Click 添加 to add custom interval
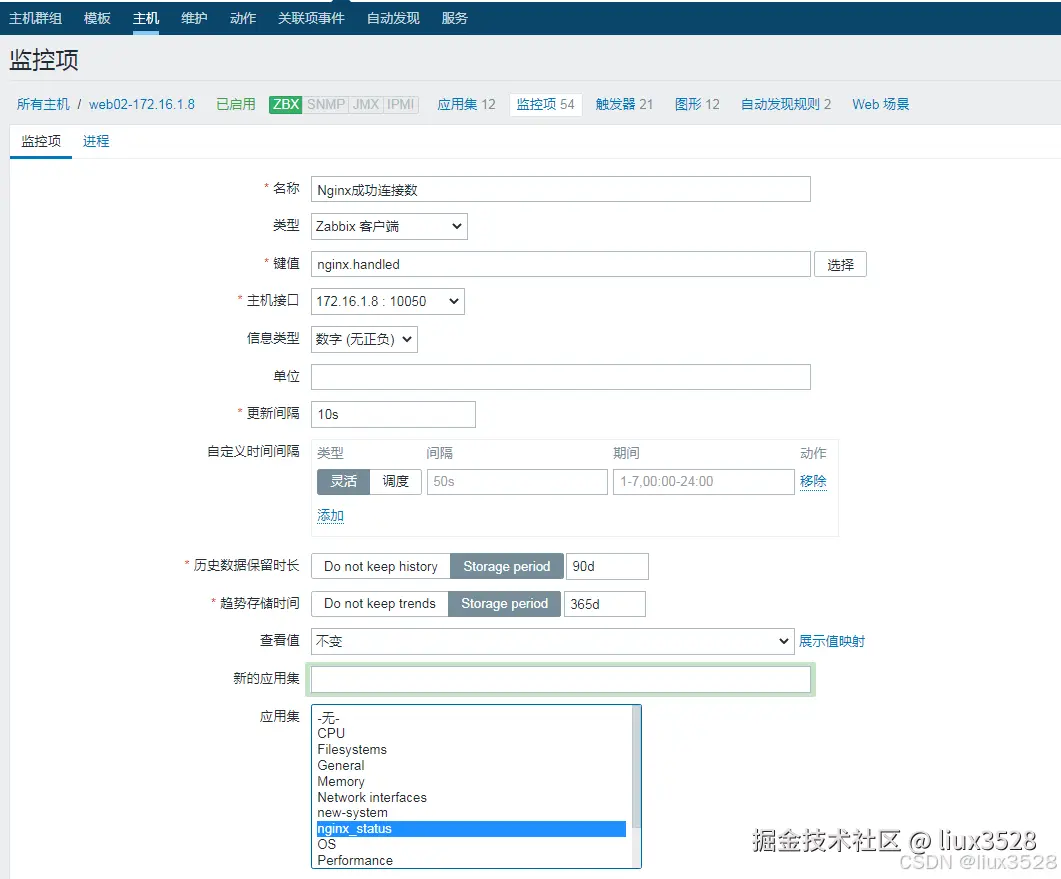 [x=330, y=516]
